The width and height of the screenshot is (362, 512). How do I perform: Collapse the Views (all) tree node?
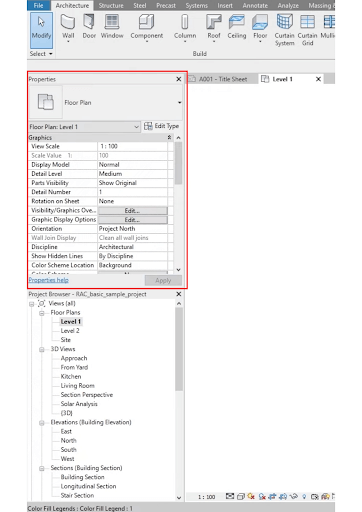(32, 304)
